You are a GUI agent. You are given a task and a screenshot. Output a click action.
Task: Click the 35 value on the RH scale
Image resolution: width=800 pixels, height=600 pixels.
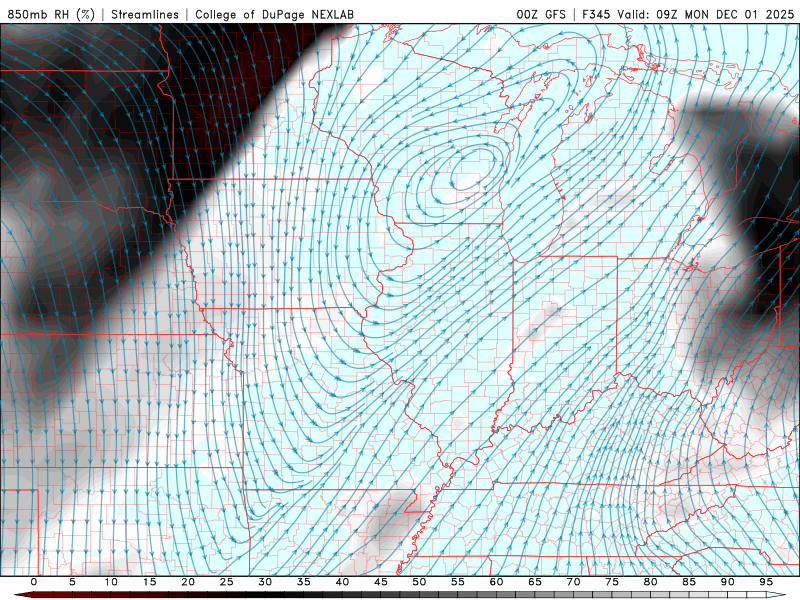click(304, 582)
